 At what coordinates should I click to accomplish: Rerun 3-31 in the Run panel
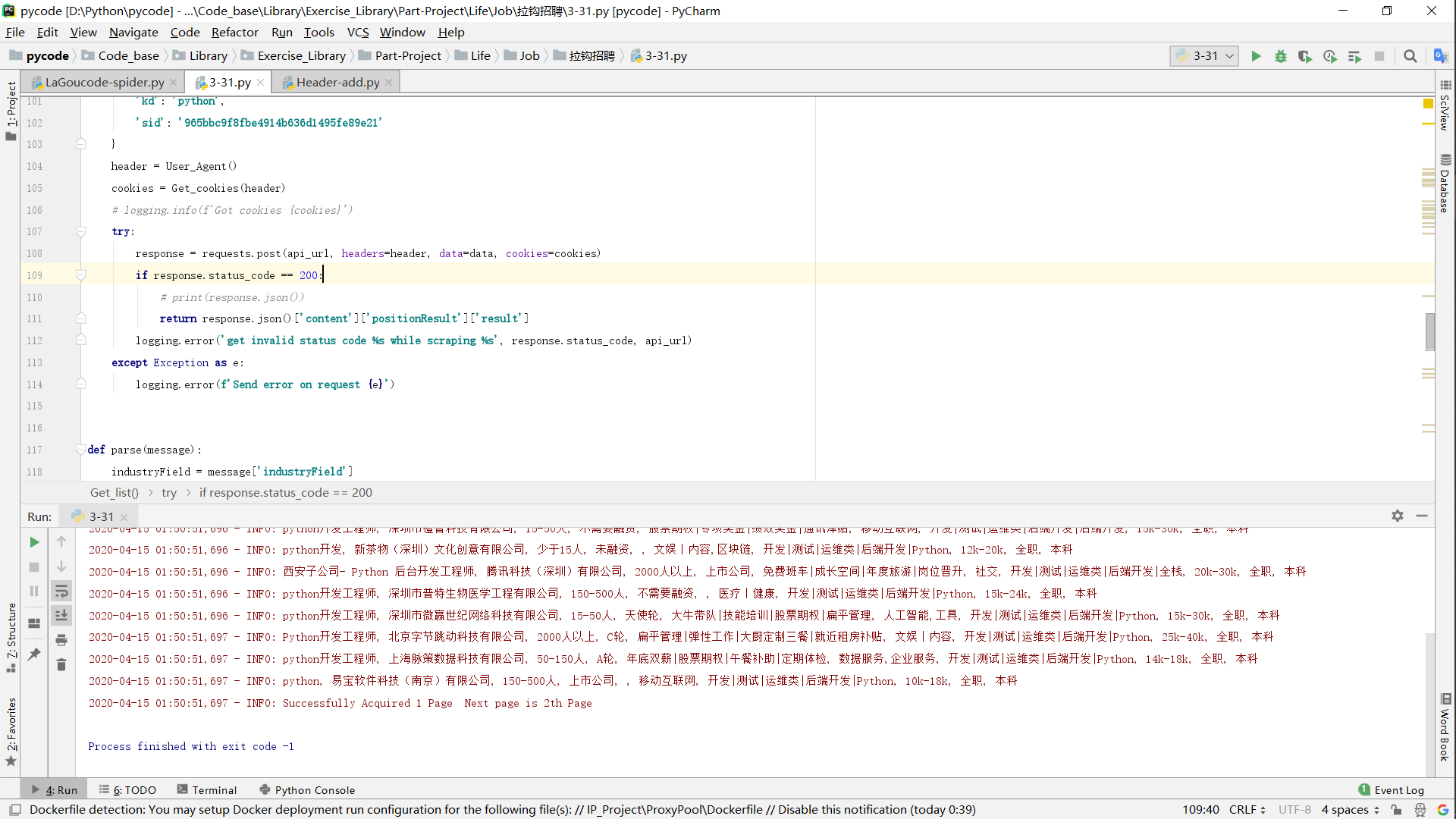pos(34,542)
